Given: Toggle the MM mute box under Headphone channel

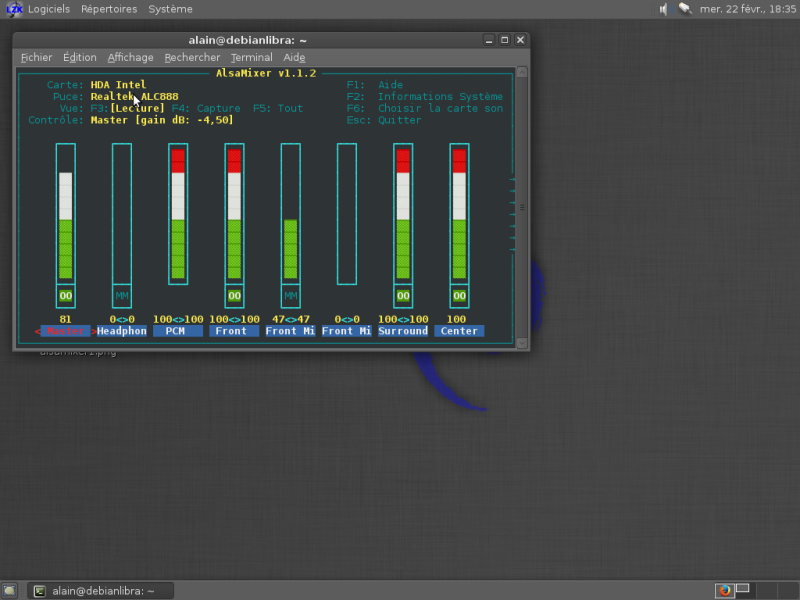Looking at the screenshot, I should click(122, 296).
